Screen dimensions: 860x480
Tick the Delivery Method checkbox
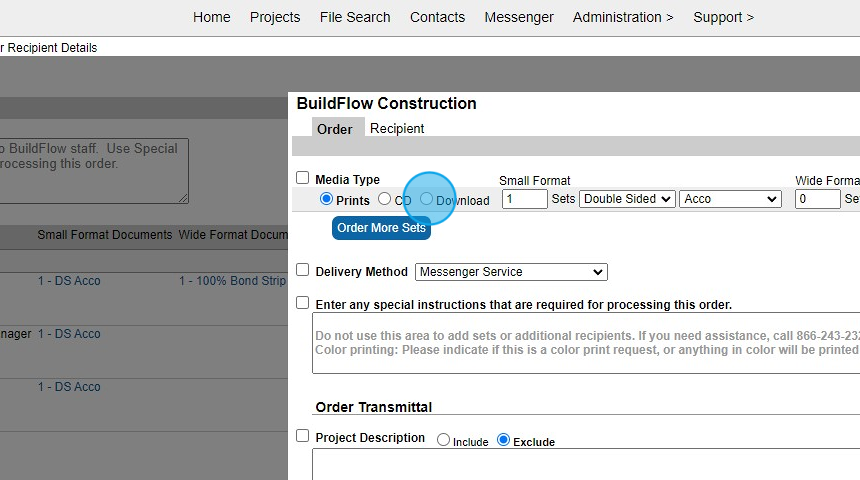(x=303, y=270)
